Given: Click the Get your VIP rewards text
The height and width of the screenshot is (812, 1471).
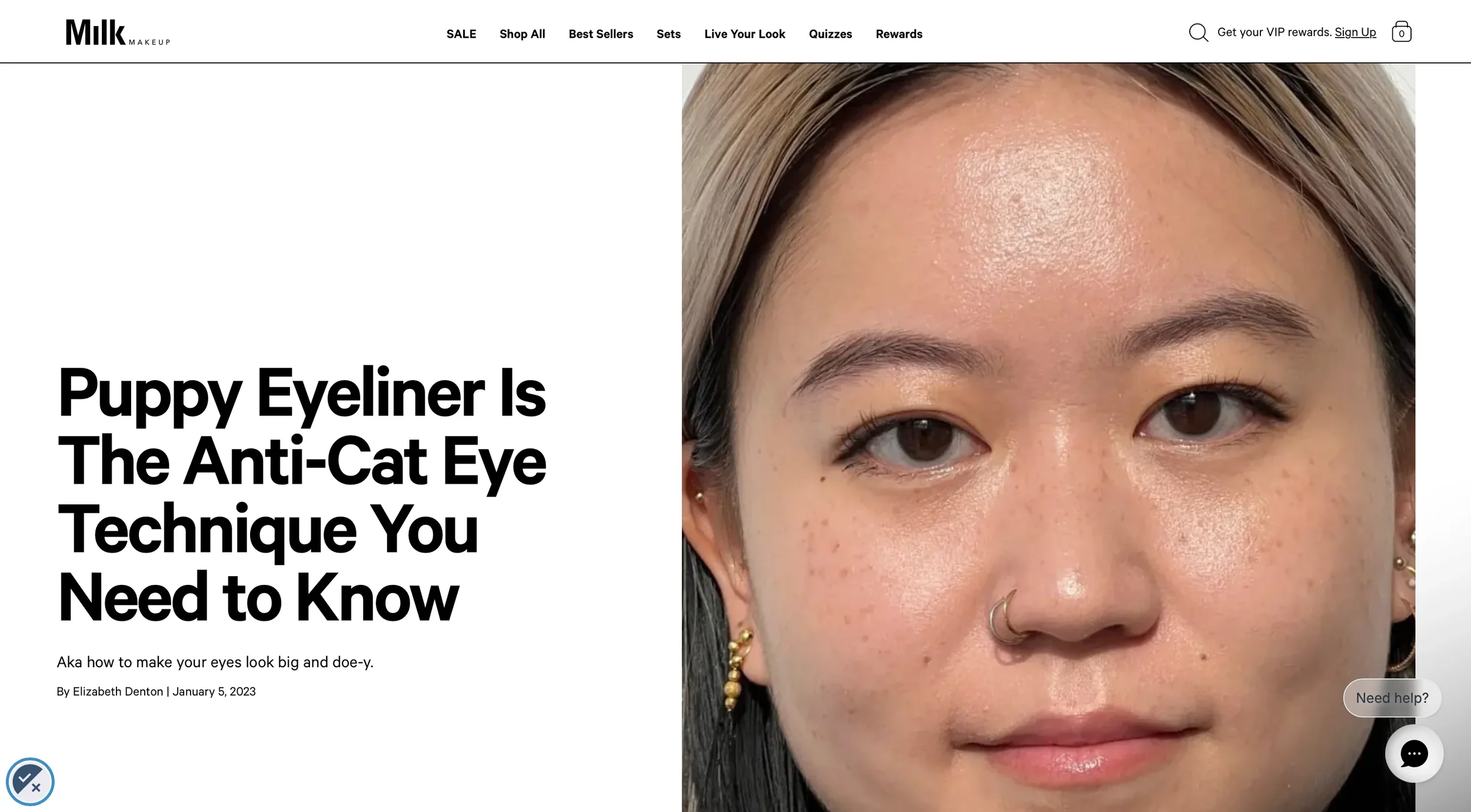Looking at the screenshot, I should click(1274, 32).
